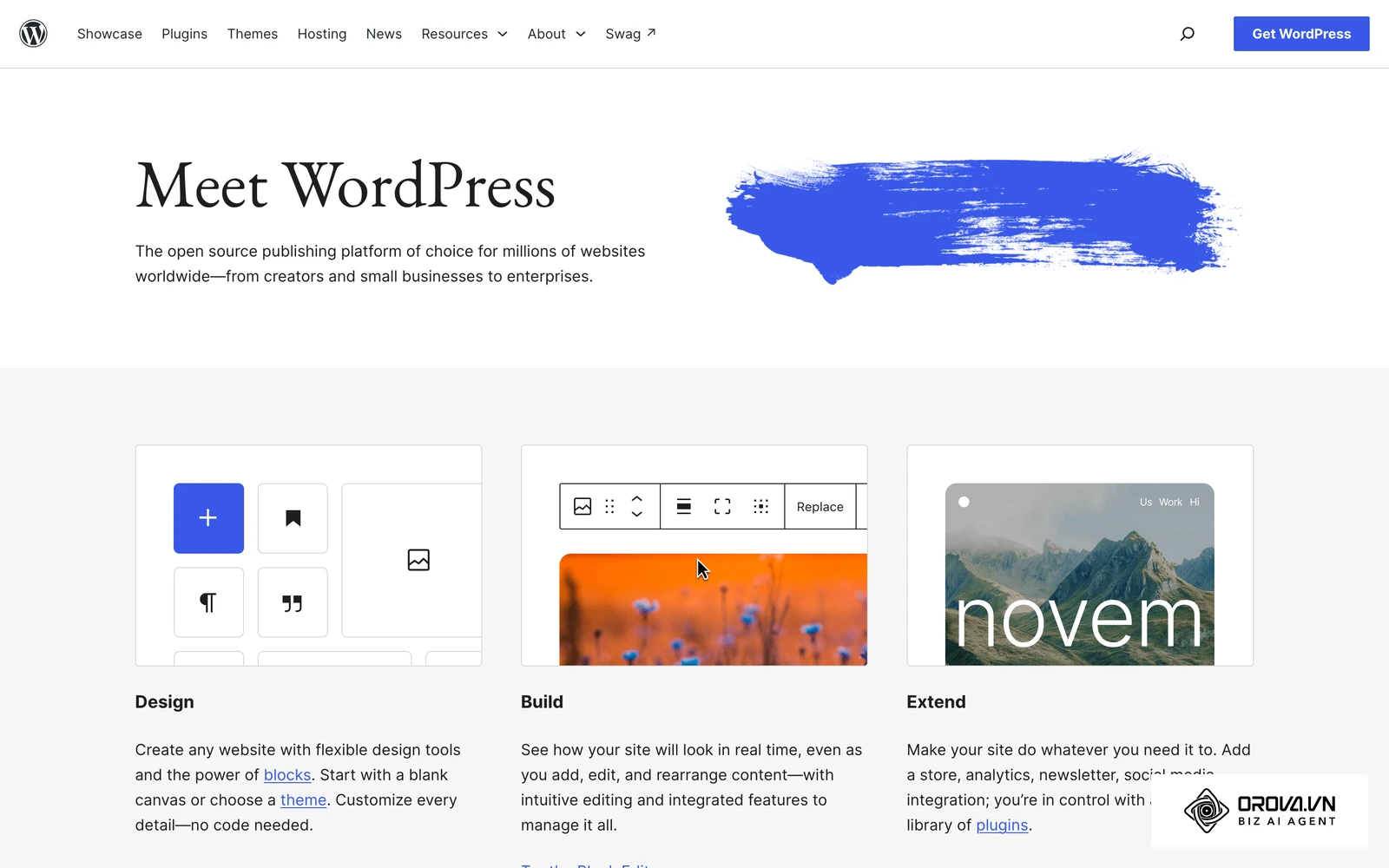
Task: Click the full-screen corners icon in toolbar
Action: tap(722, 506)
